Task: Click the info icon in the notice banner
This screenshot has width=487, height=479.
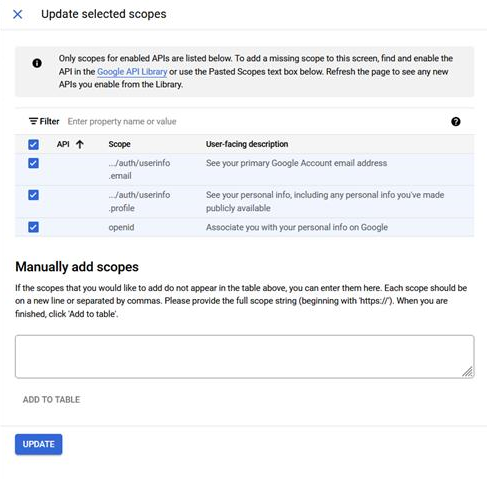Action: coord(37,63)
